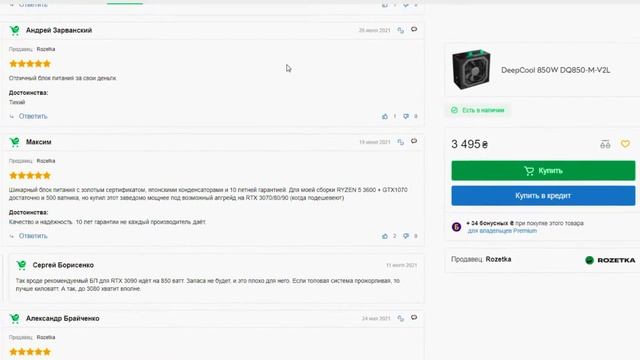The image size is (640, 360).
Task: Copy link icon on Александр Брайченко review
Action: coord(401,318)
